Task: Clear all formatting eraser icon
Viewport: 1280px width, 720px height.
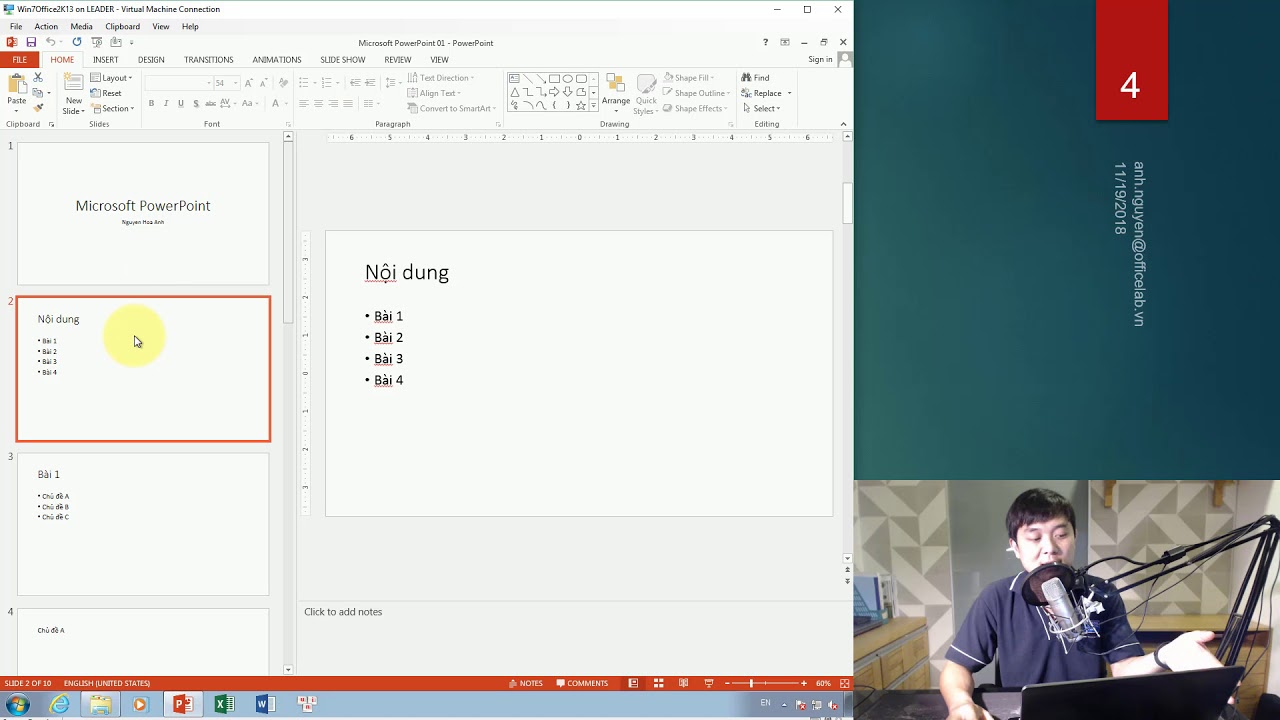Action: point(283,83)
